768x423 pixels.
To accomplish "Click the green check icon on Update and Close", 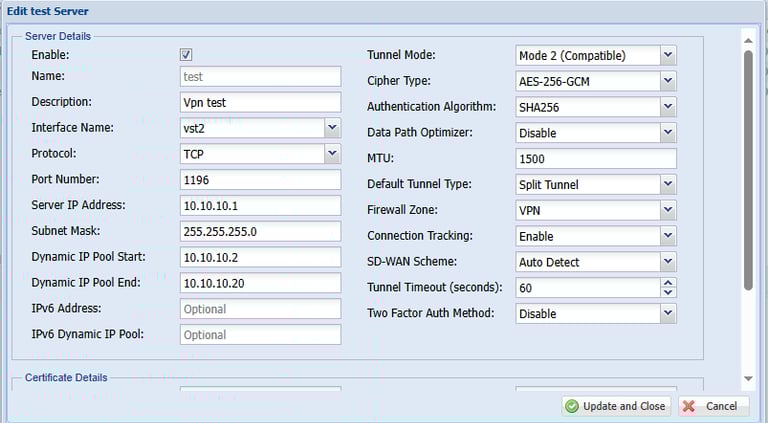I will pos(572,406).
